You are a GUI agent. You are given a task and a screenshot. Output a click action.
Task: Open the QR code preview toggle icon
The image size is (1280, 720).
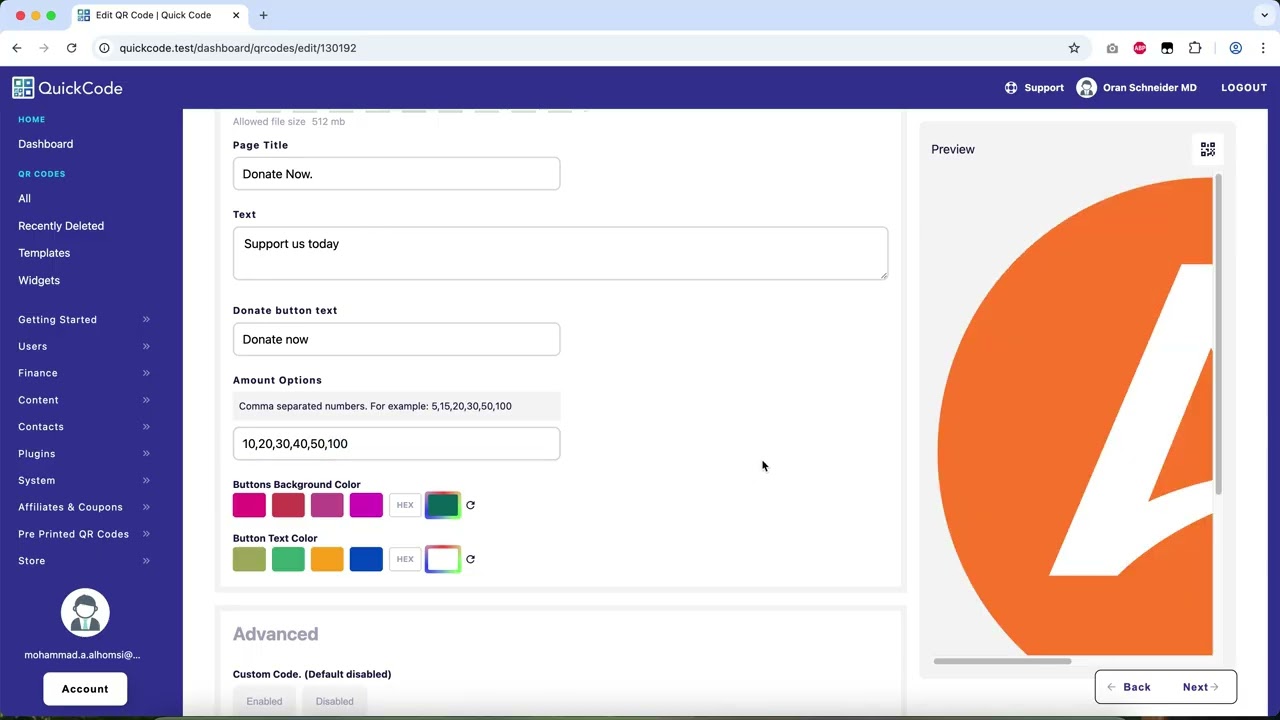click(x=1208, y=149)
